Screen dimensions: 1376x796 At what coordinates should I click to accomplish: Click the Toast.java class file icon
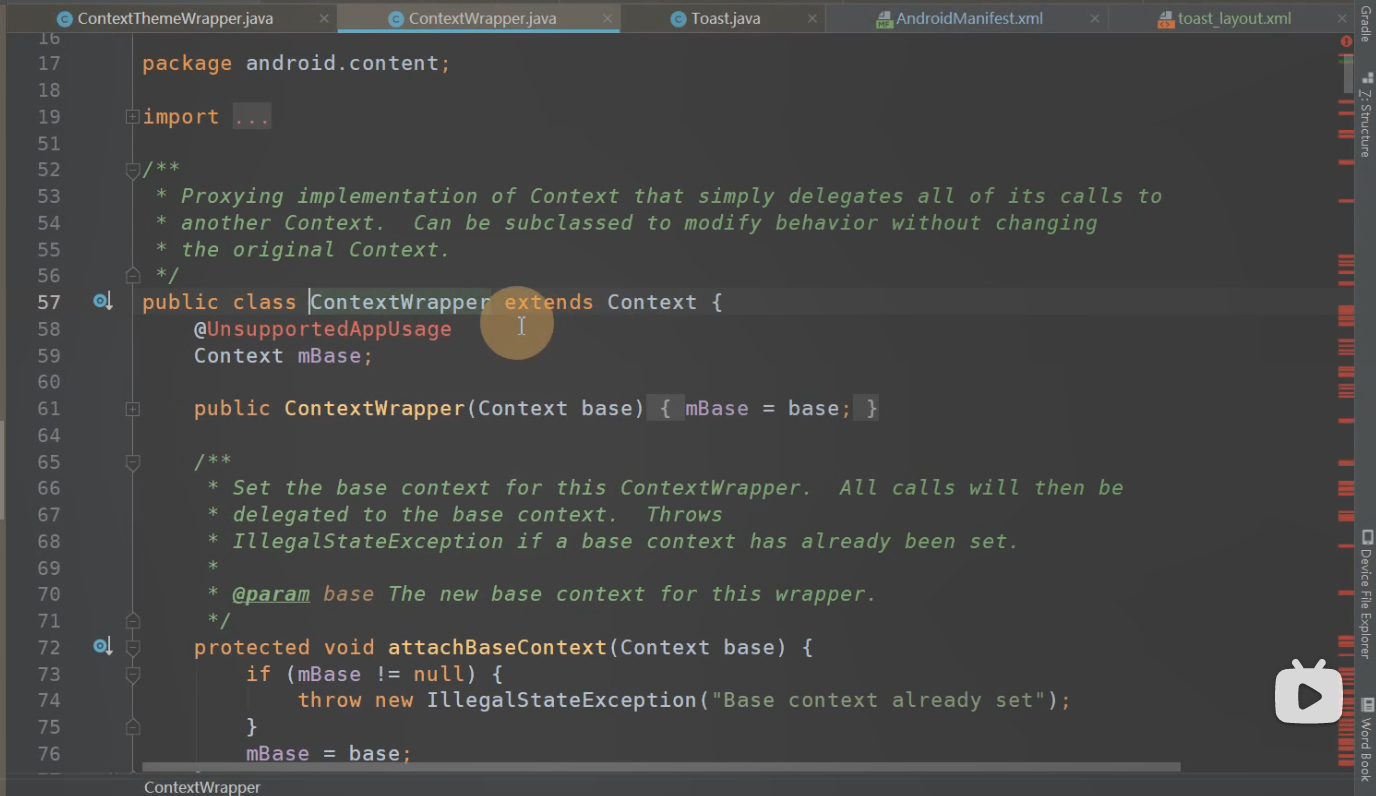(x=679, y=19)
